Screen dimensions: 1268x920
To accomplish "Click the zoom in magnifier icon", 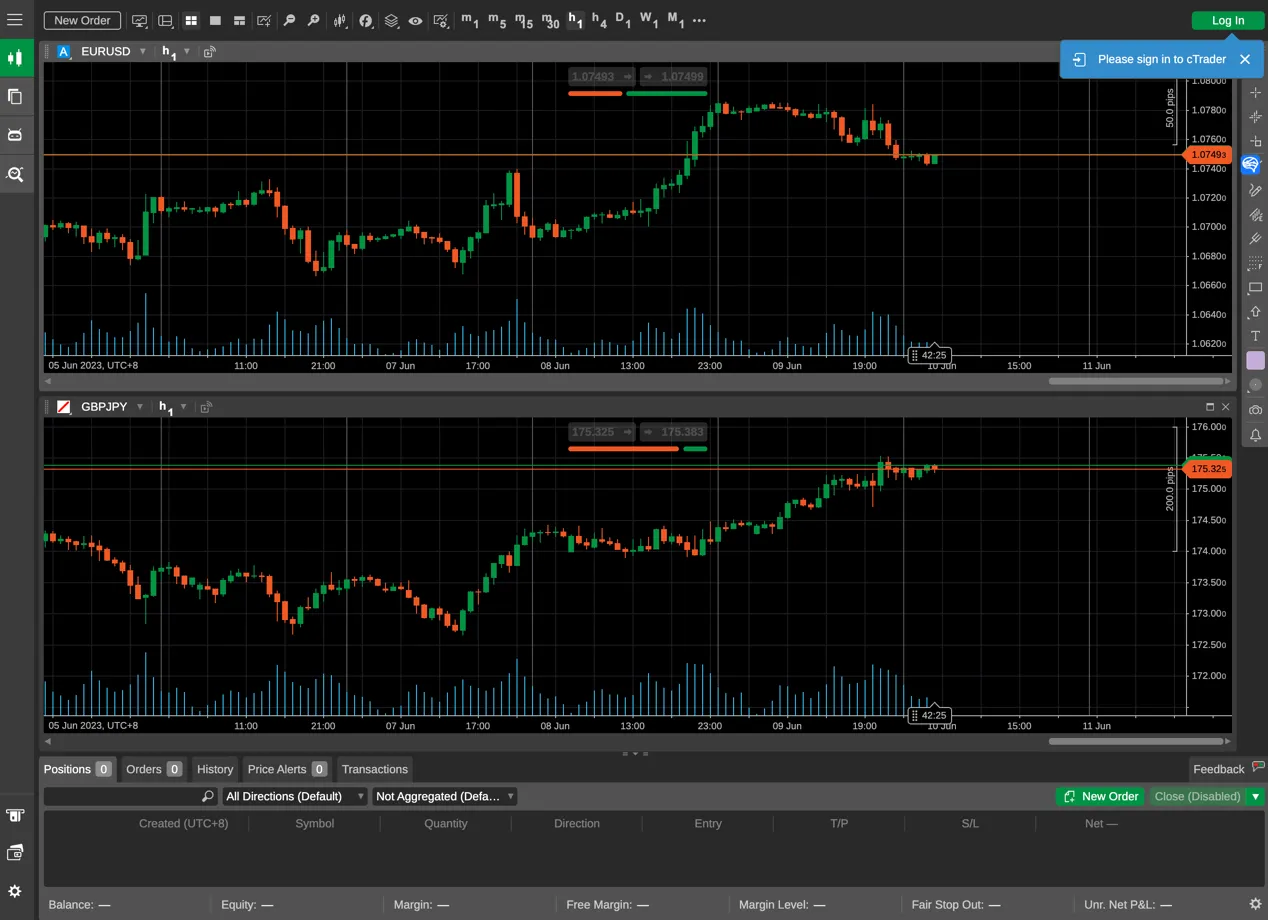I will [x=313, y=20].
